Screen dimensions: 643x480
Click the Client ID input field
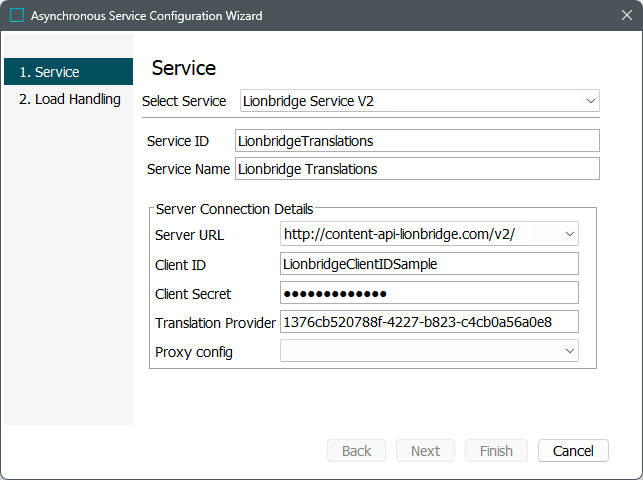(x=429, y=264)
